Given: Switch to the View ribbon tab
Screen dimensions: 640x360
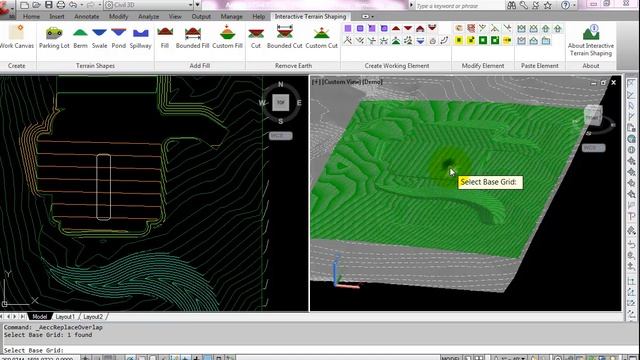Looking at the screenshot, I should [175, 16].
